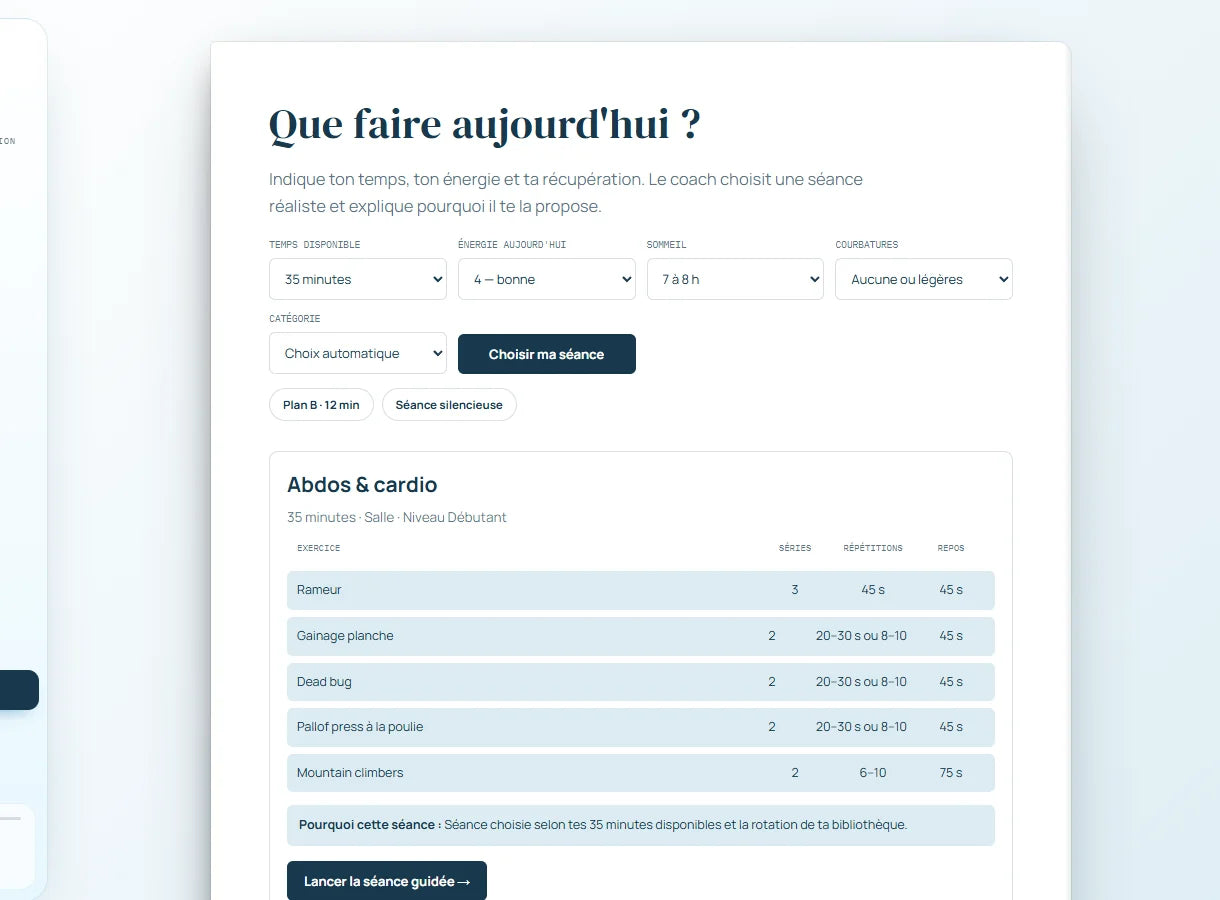Click the 6–10 repetitions value for Mountain climbers
This screenshot has height=900, width=1220.
[x=873, y=773]
